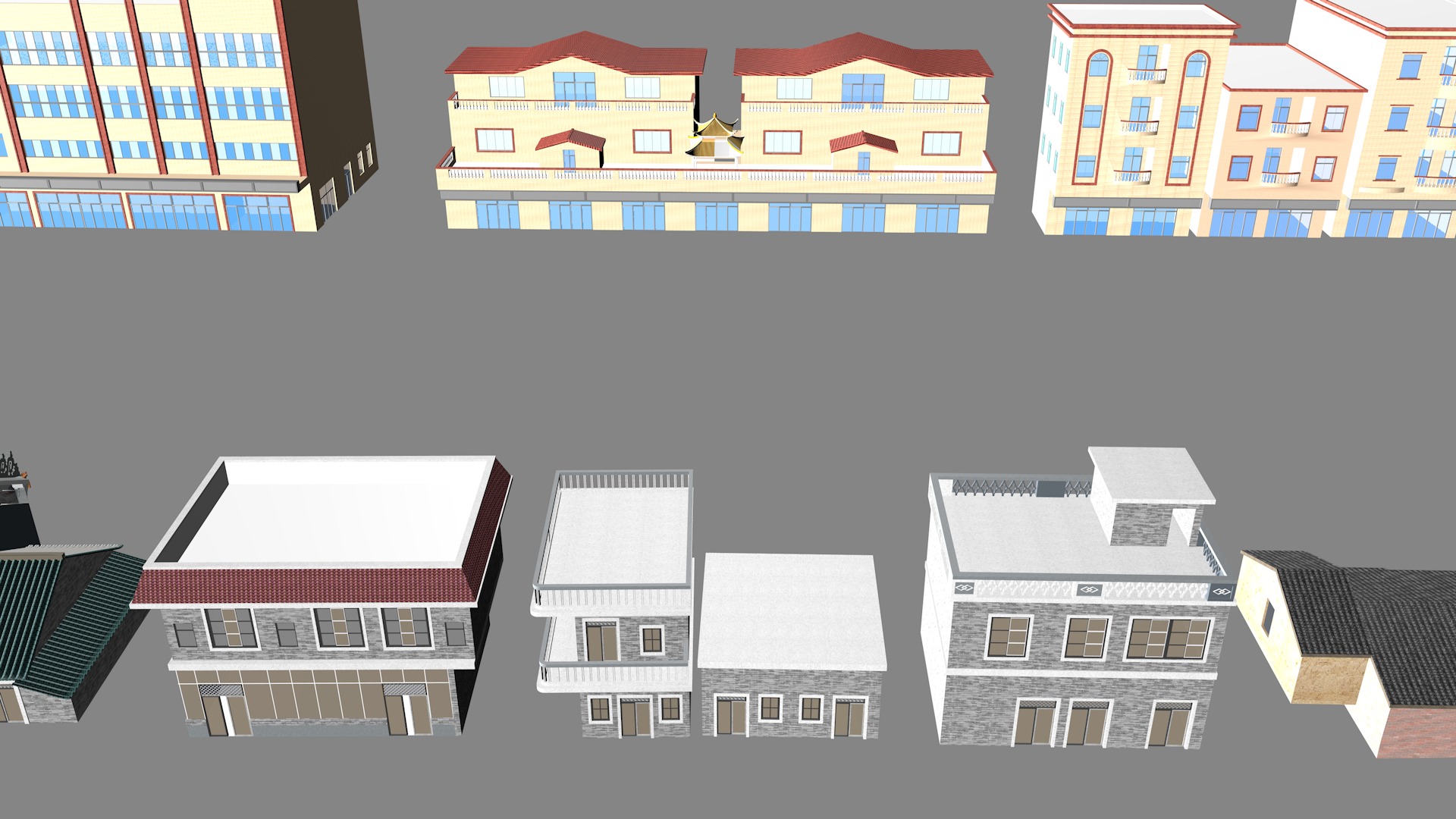The width and height of the screenshot is (1456, 819).
Task: Select the low peach building with white flat roof
Action: click(x=1282, y=142)
